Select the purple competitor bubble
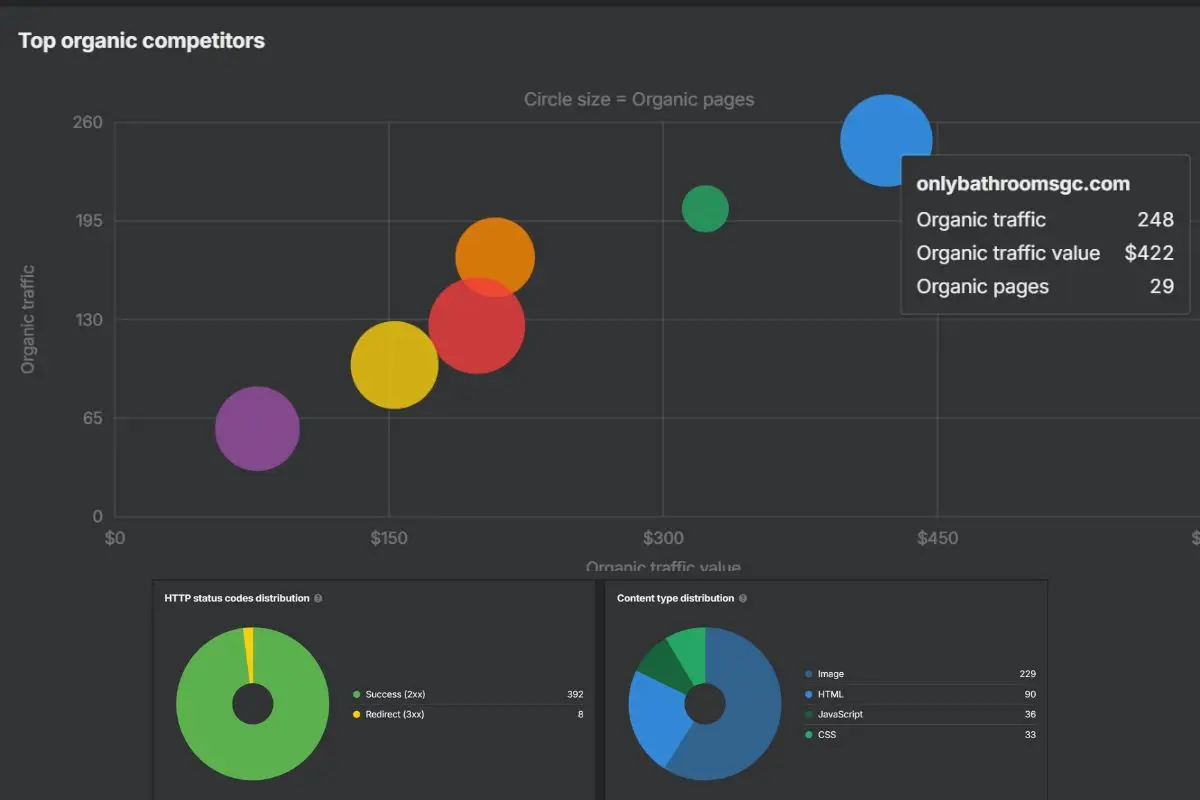1200x800 pixels. pos(257,429)
